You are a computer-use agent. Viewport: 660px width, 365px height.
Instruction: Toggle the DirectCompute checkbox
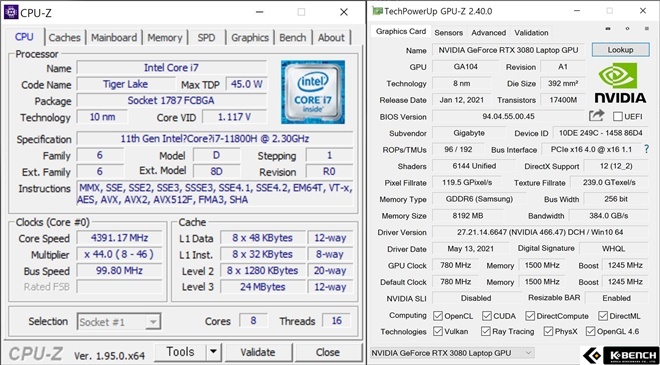[x=530, y=316]
